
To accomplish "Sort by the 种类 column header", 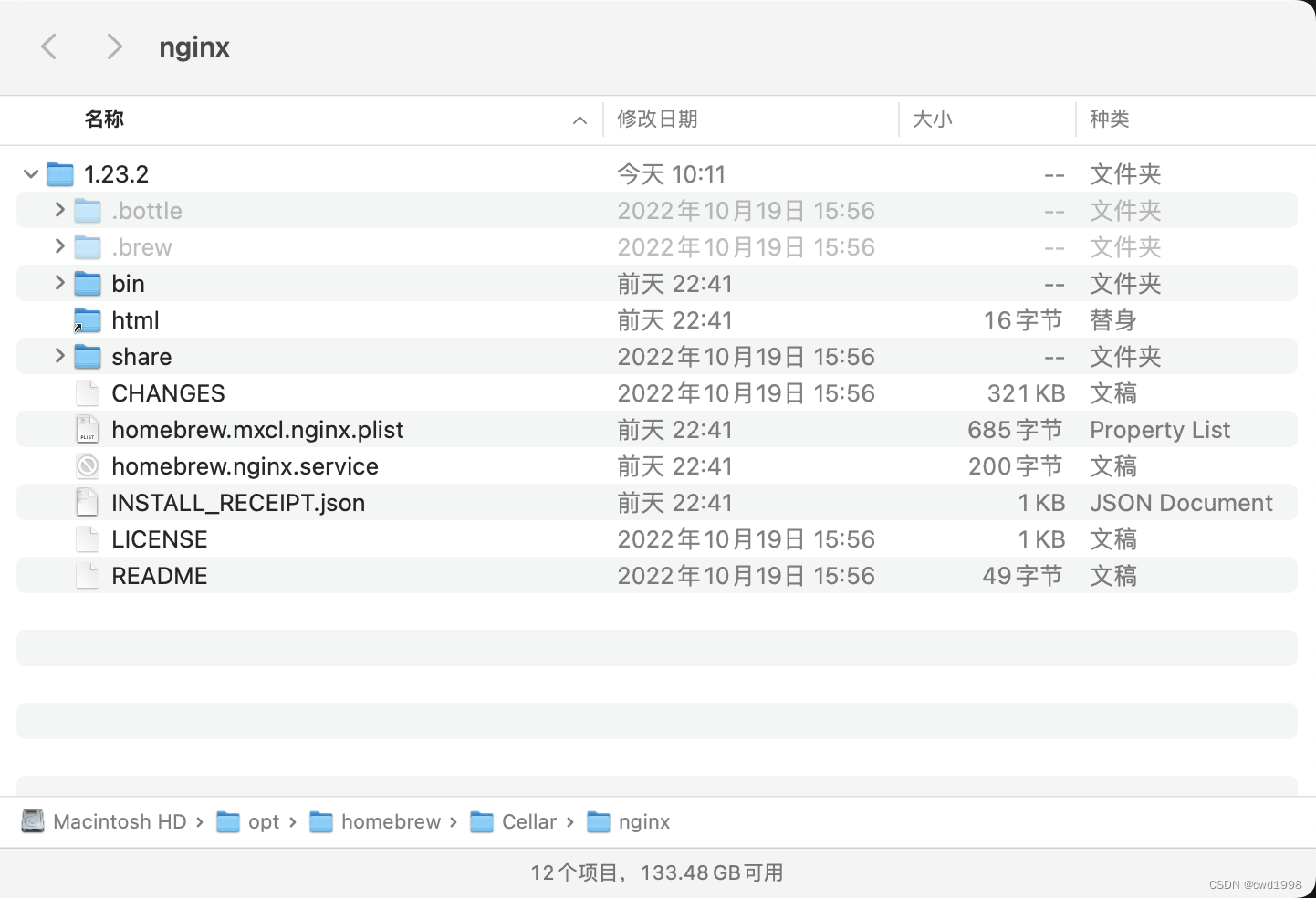I will point(1110,119).
